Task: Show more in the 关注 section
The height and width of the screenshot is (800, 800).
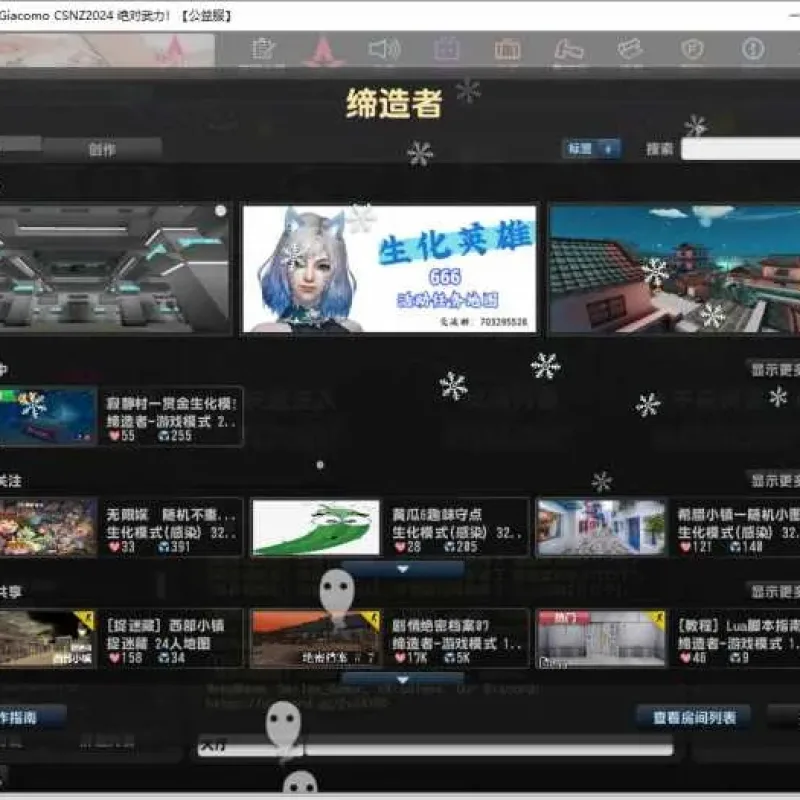Action: [774, 480]
